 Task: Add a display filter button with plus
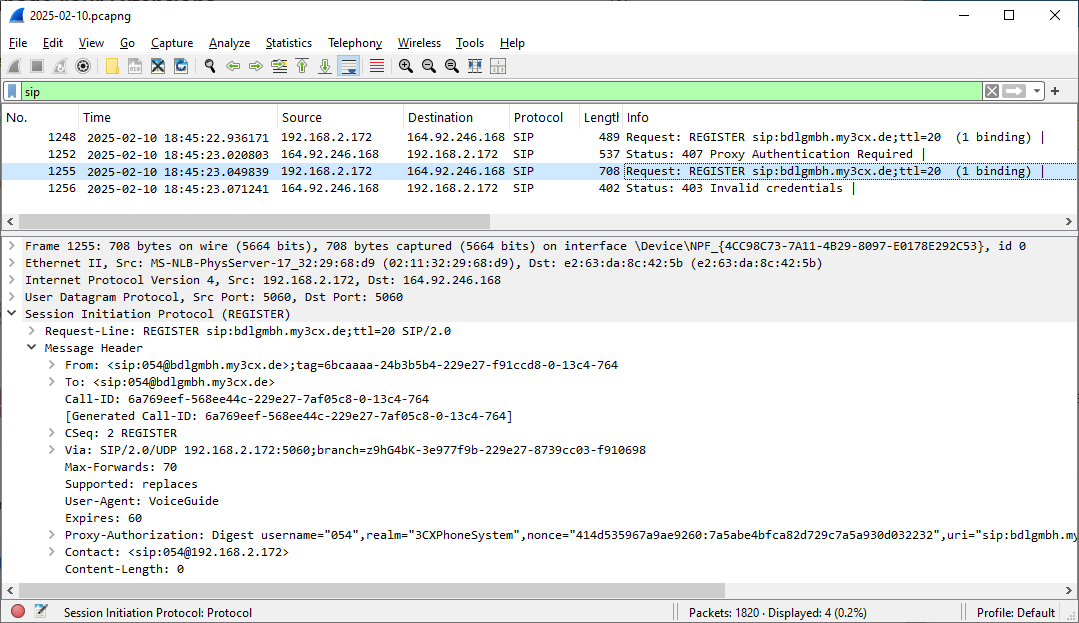click(1055, 91)
